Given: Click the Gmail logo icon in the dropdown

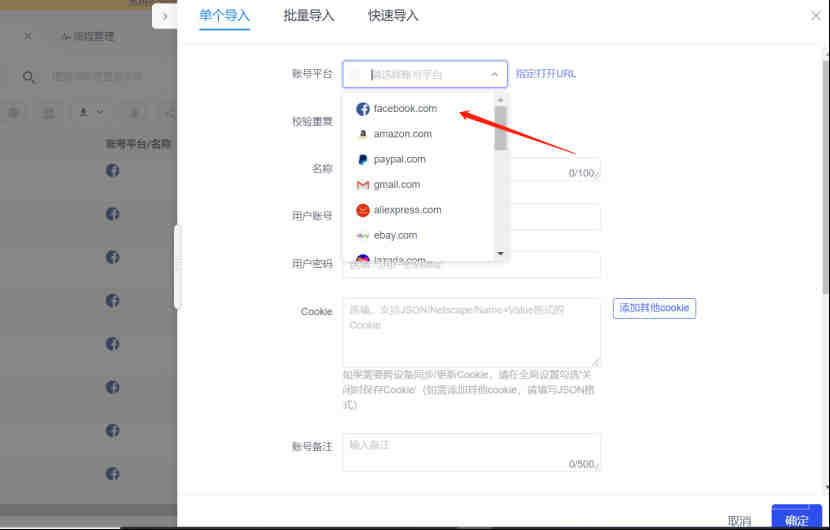Looking at the screenshot, I should click(363, 185).
